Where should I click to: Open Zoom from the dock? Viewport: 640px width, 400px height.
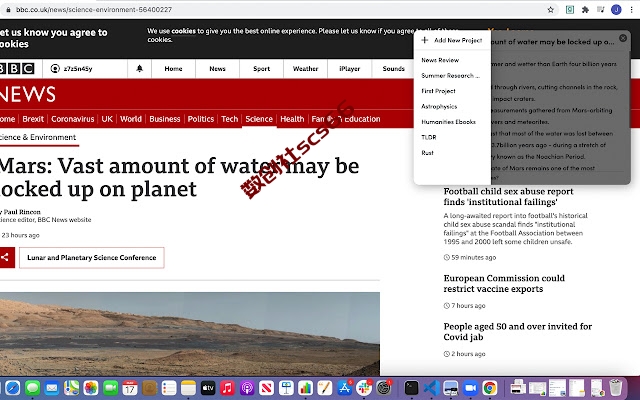(x=470, y=388)
